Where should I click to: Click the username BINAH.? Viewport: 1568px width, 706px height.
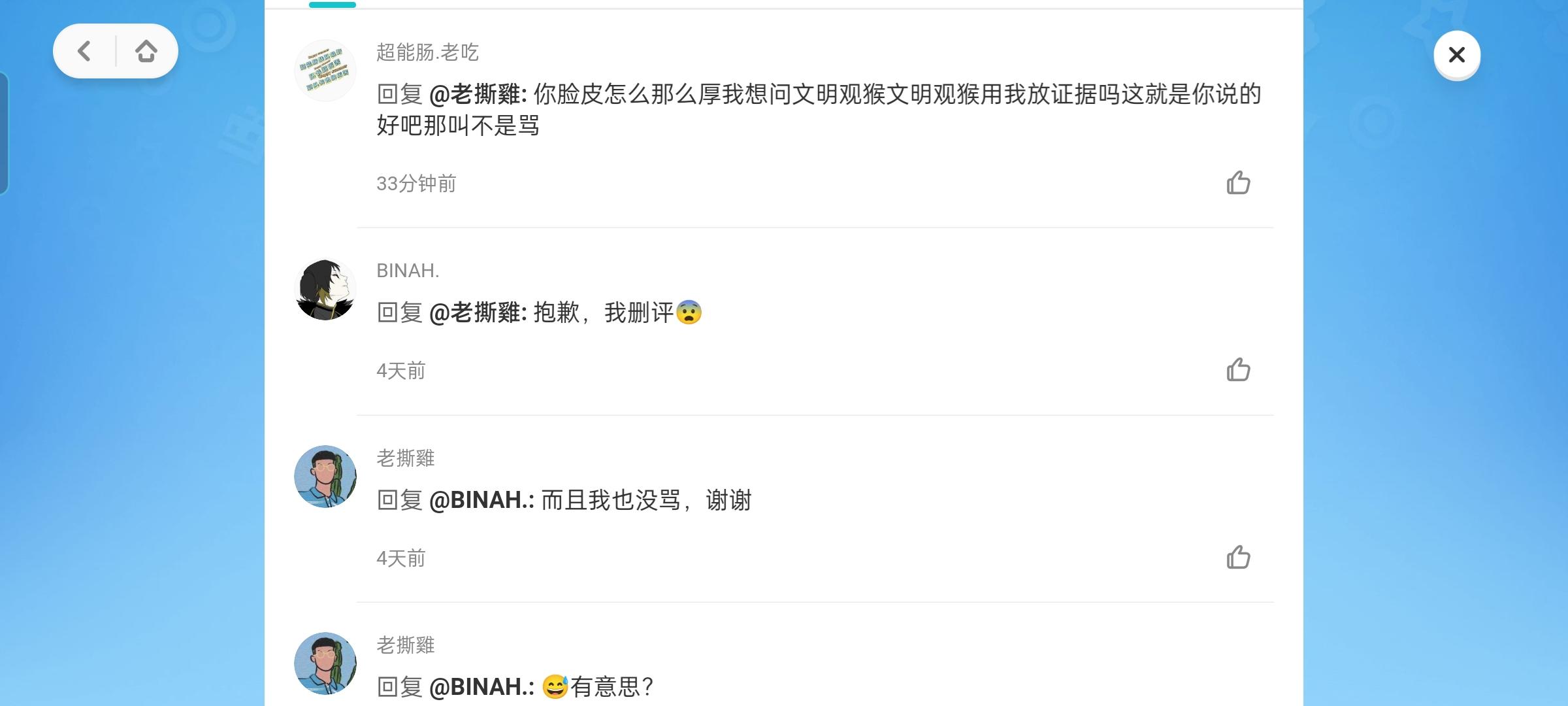408,271
